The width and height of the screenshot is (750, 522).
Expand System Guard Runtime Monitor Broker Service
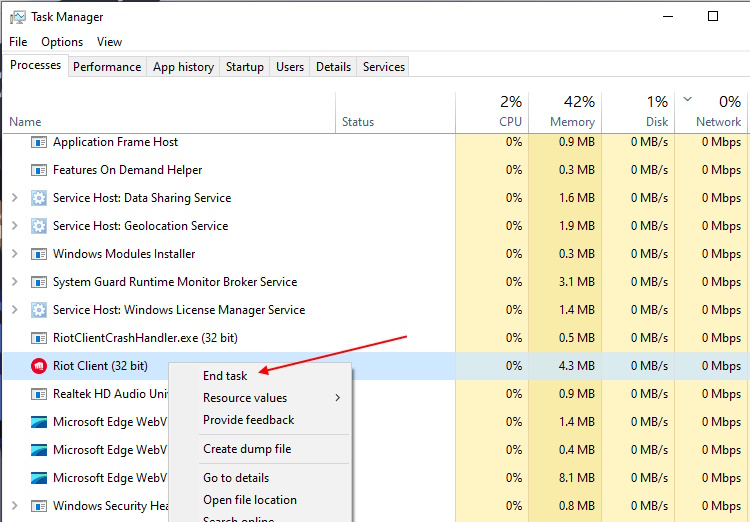[x=15, y=282]
